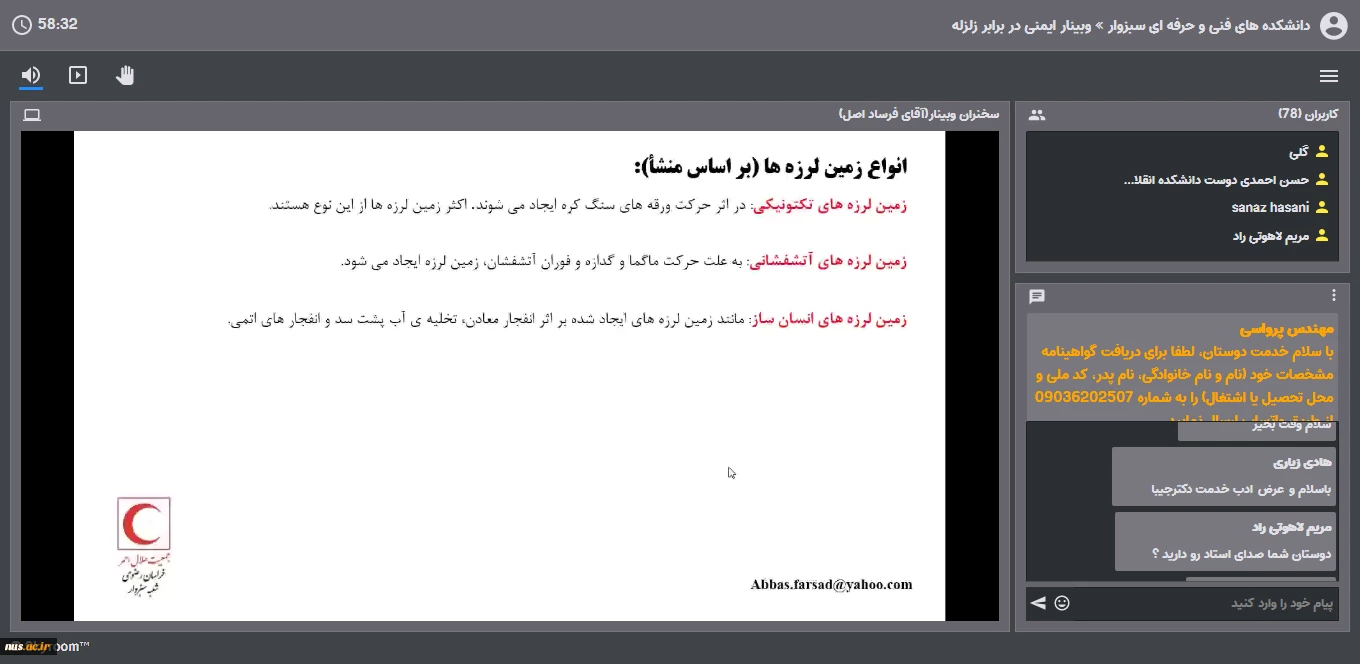Open the hamburger main menu
Image resolution: width=1360 pixels, height=664 pixels.
click(1329, 76)
